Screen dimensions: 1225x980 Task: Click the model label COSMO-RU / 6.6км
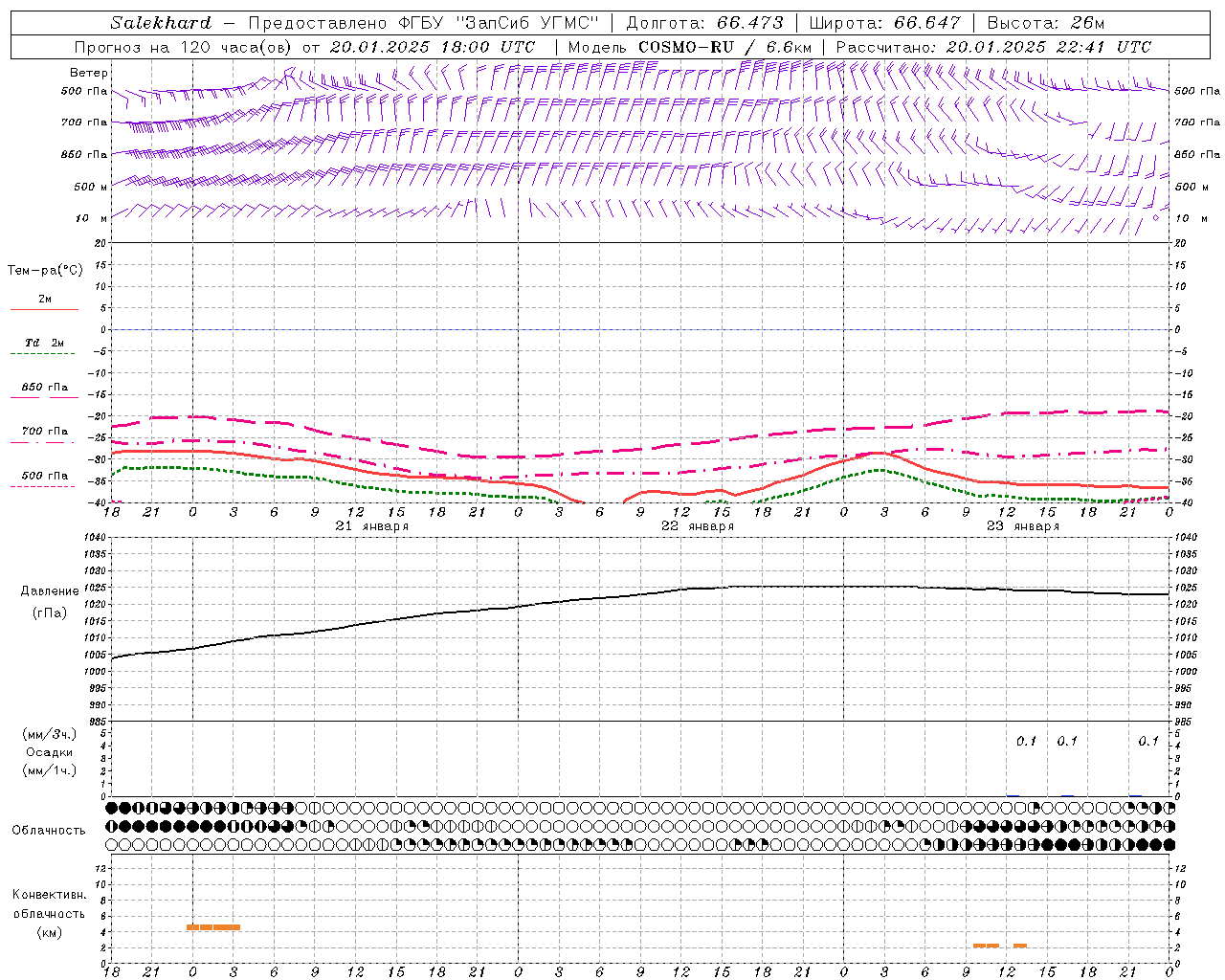click(724, 47)
